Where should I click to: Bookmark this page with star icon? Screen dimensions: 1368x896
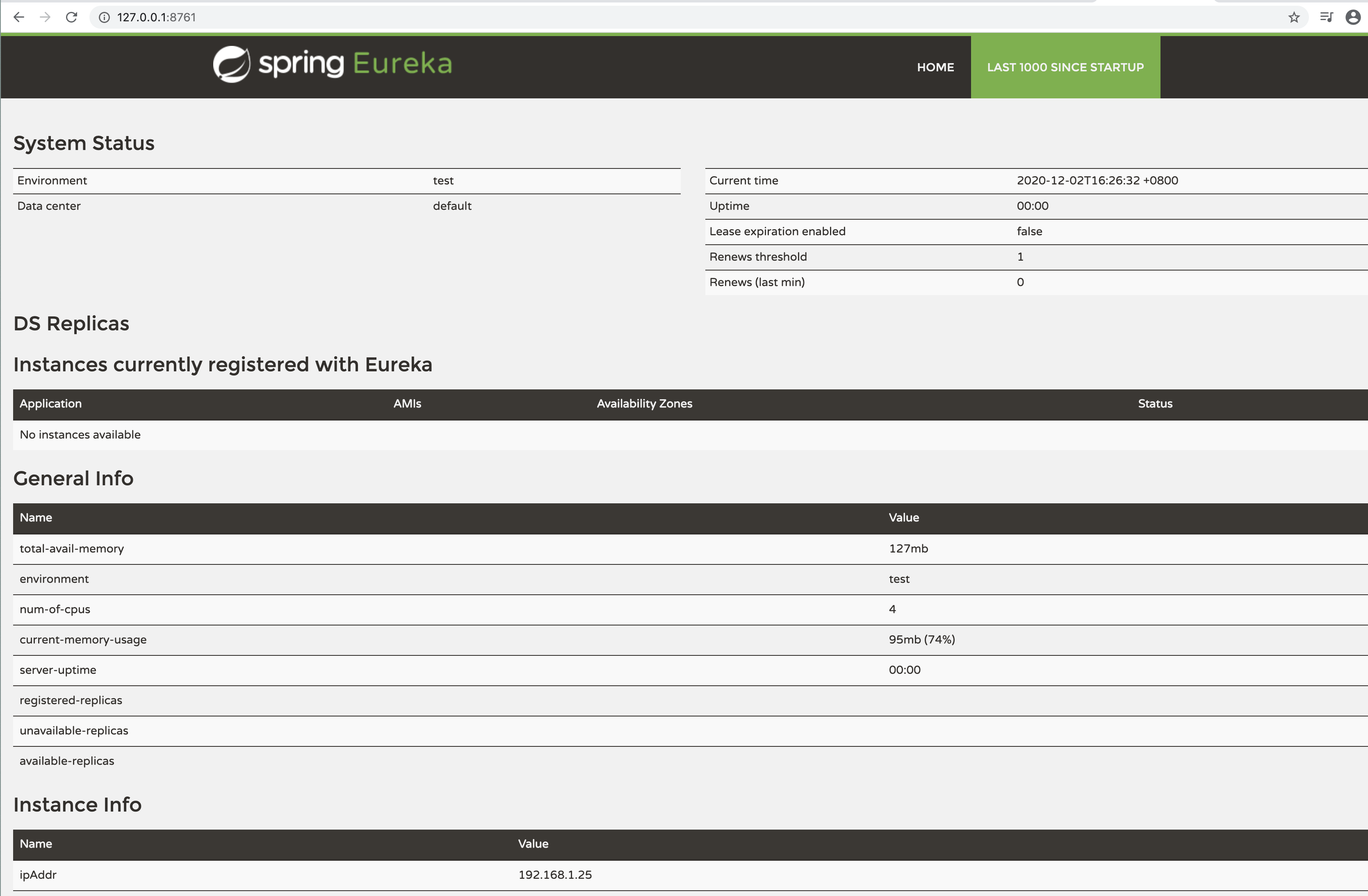1294,17
